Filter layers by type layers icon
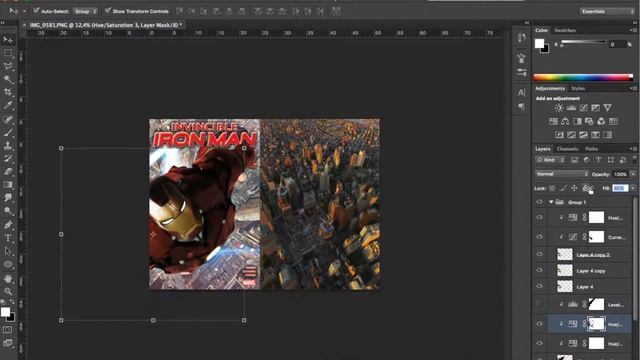640x360 pixels. tap(598, 160)
